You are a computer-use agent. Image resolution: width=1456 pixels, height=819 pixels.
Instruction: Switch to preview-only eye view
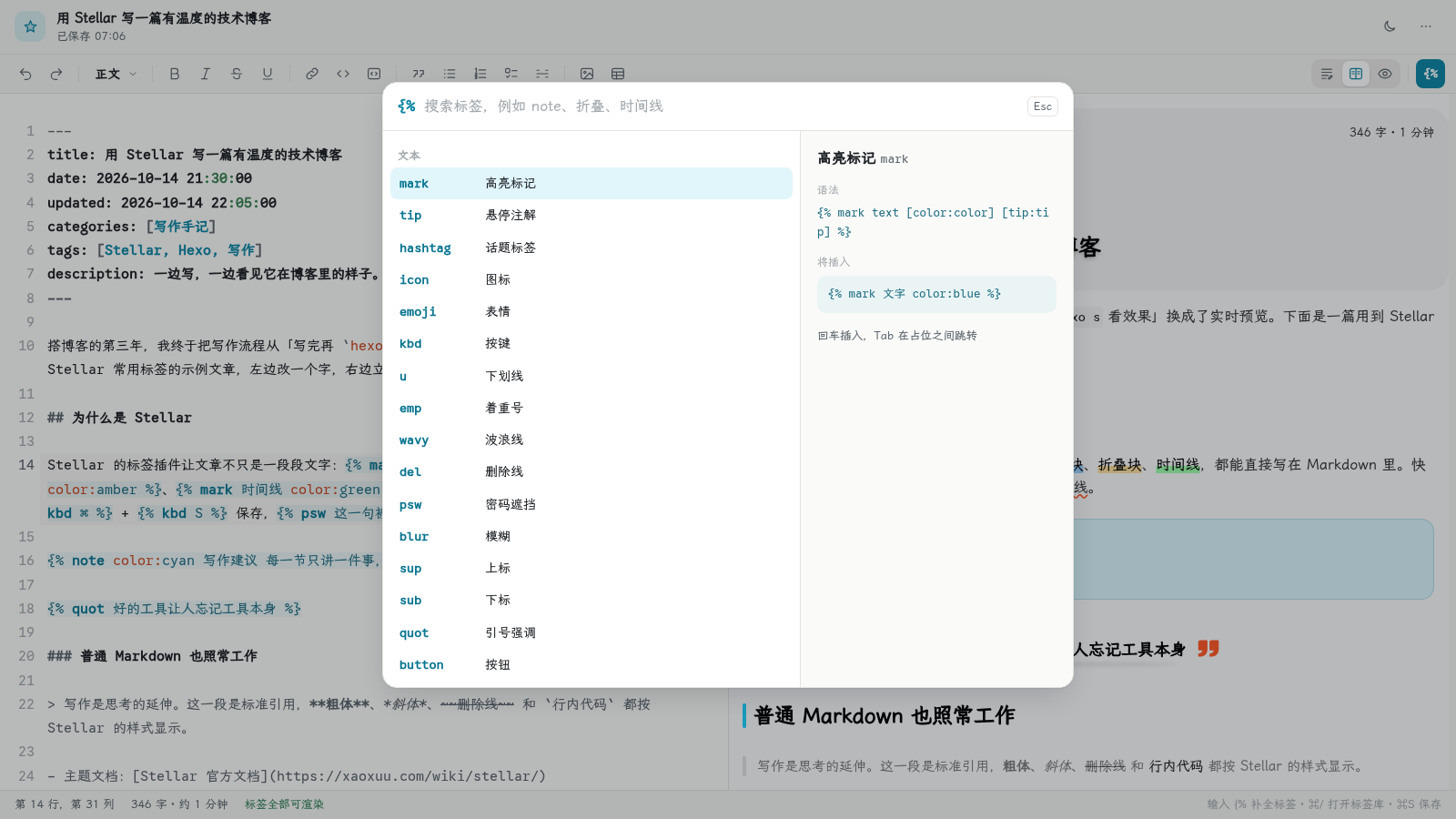pos(1385,74)
